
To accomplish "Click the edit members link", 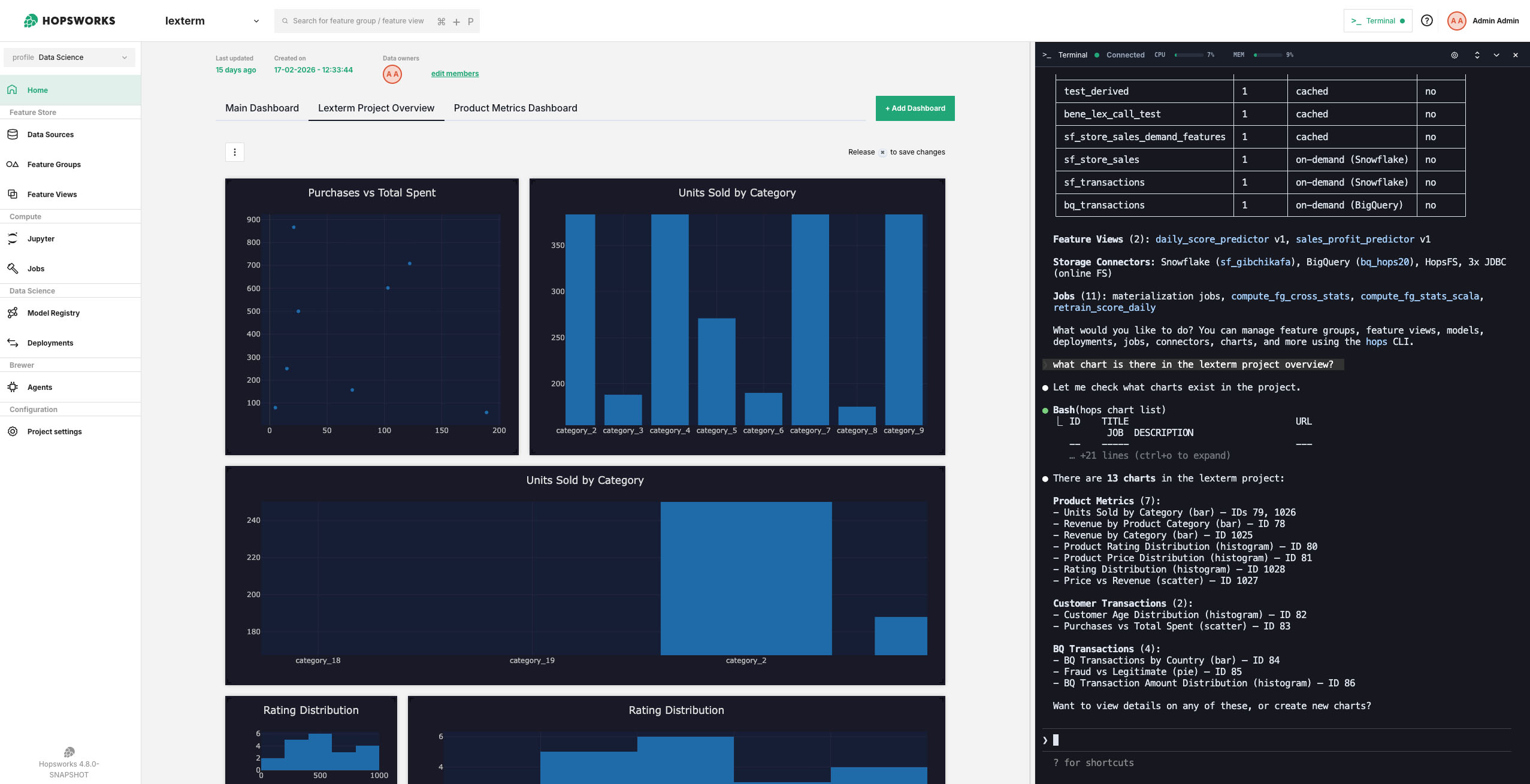I will (x=455, y=74).
